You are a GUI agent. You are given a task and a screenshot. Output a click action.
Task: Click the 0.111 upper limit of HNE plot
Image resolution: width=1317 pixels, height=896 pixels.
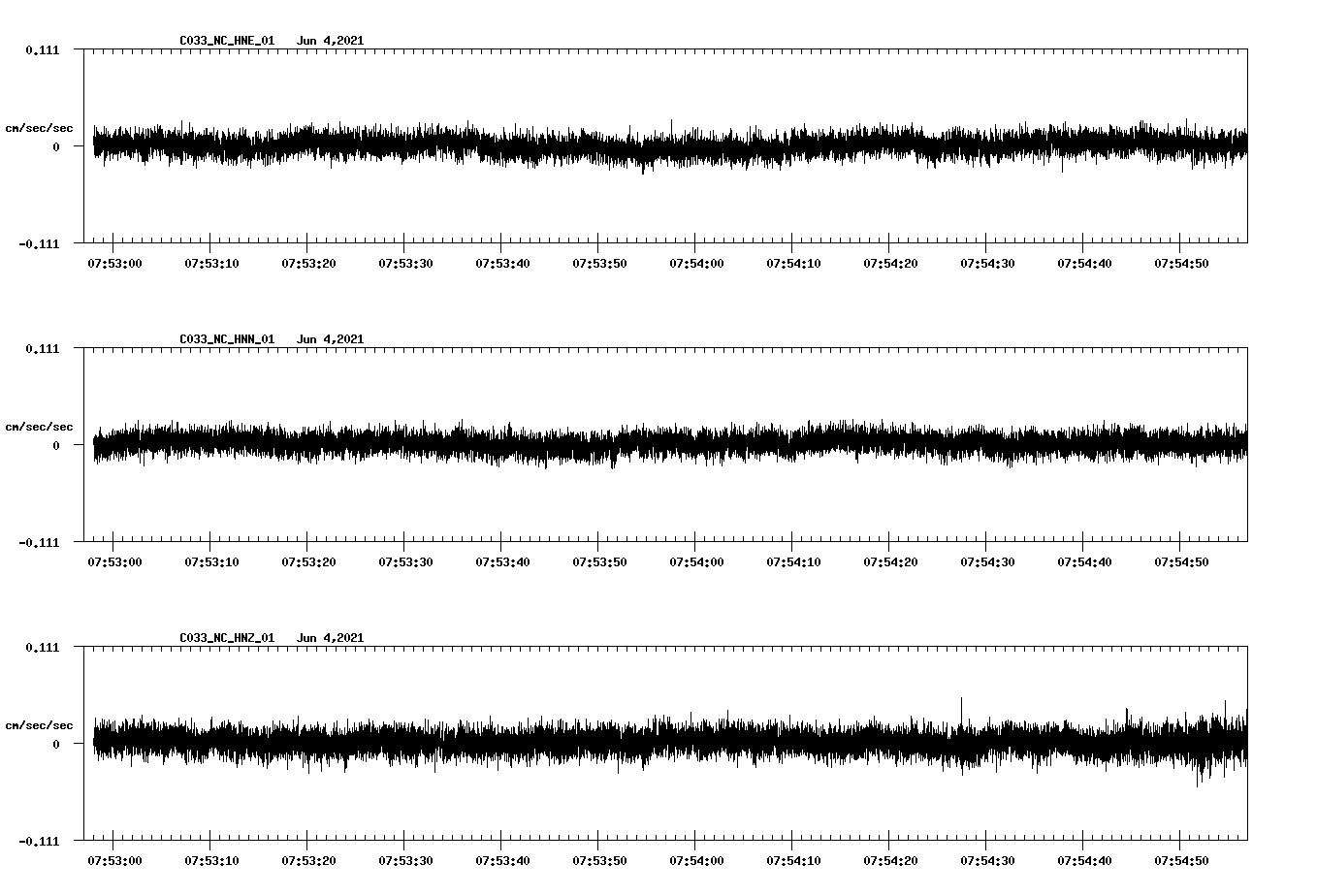coord(42,49)
